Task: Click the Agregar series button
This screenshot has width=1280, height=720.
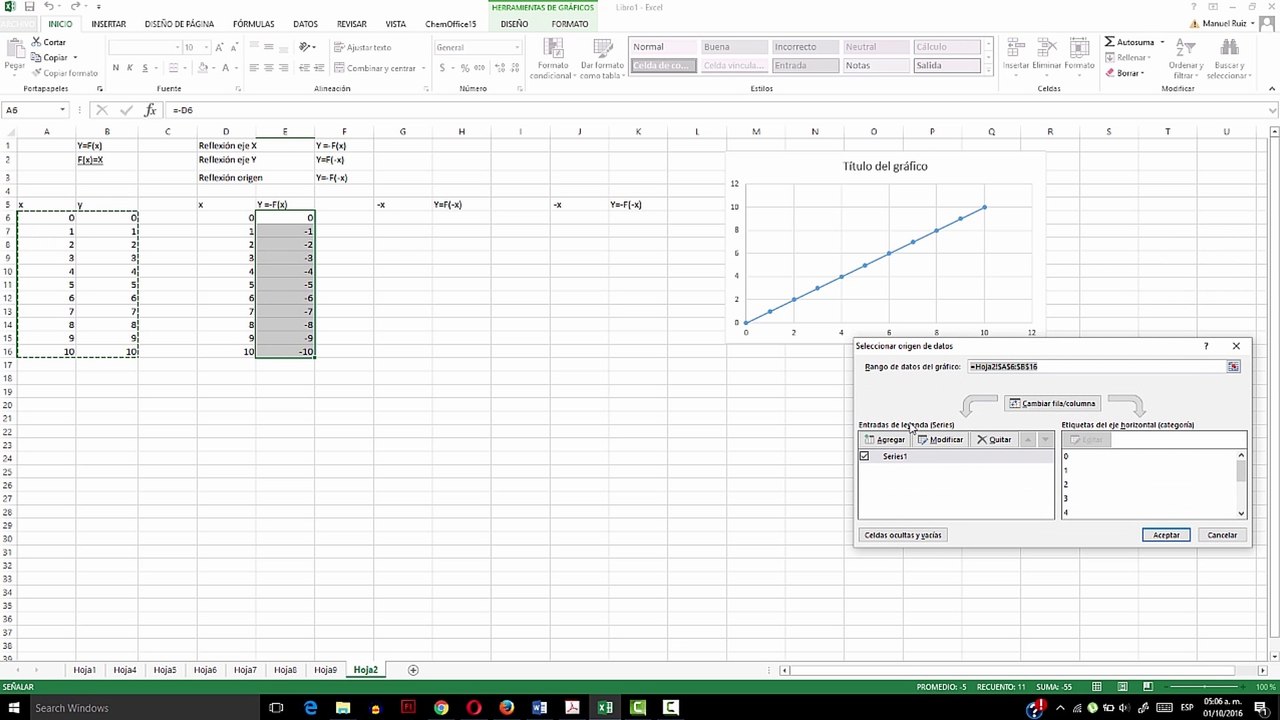Action: 885,440
